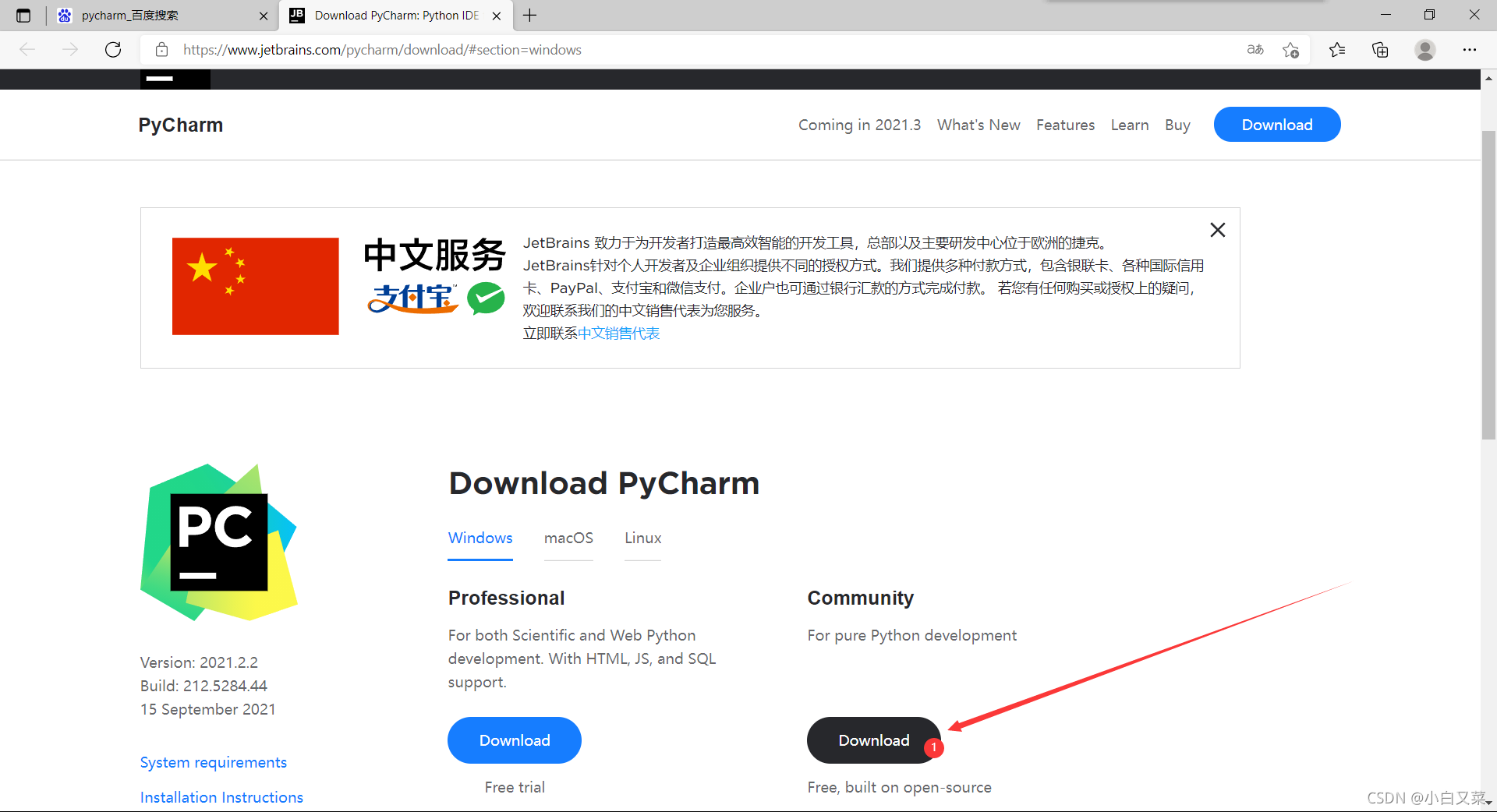The image size is (1497, 812).
Task: Open the browser Settings and more menu
Action: (x=1470, y=50)
